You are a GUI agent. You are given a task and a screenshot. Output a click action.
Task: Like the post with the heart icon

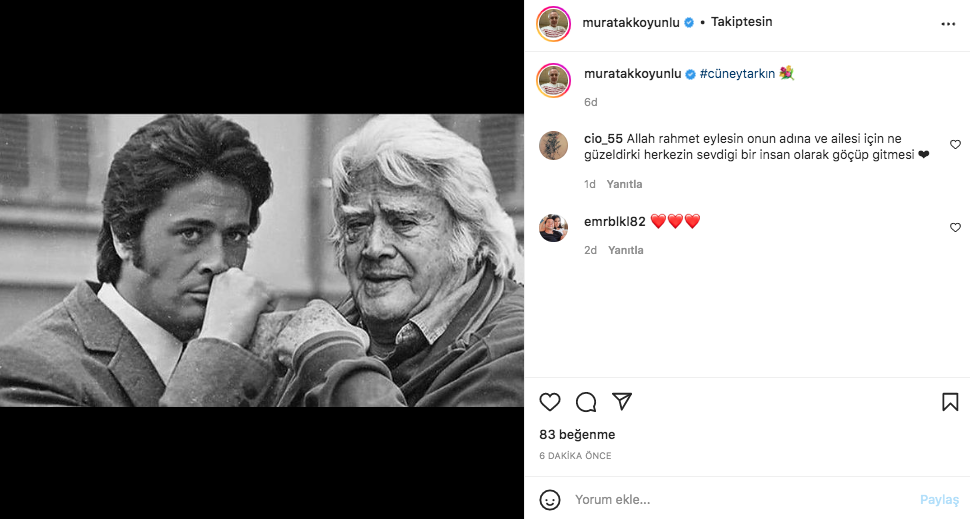tap(550, 402)
